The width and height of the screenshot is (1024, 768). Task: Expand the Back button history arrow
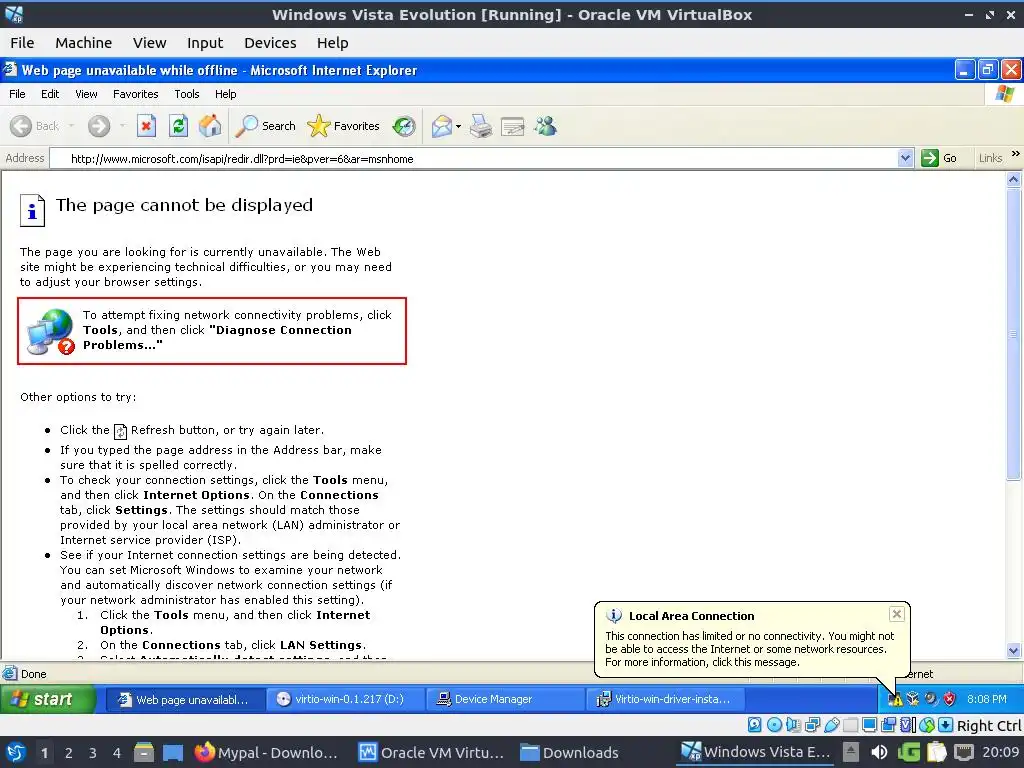pos(71,126)
